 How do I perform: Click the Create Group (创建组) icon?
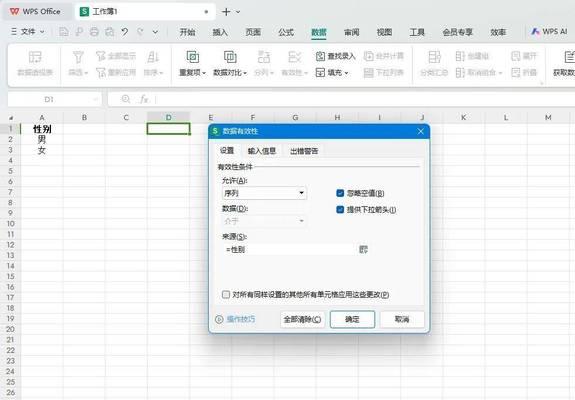(460, 56)
